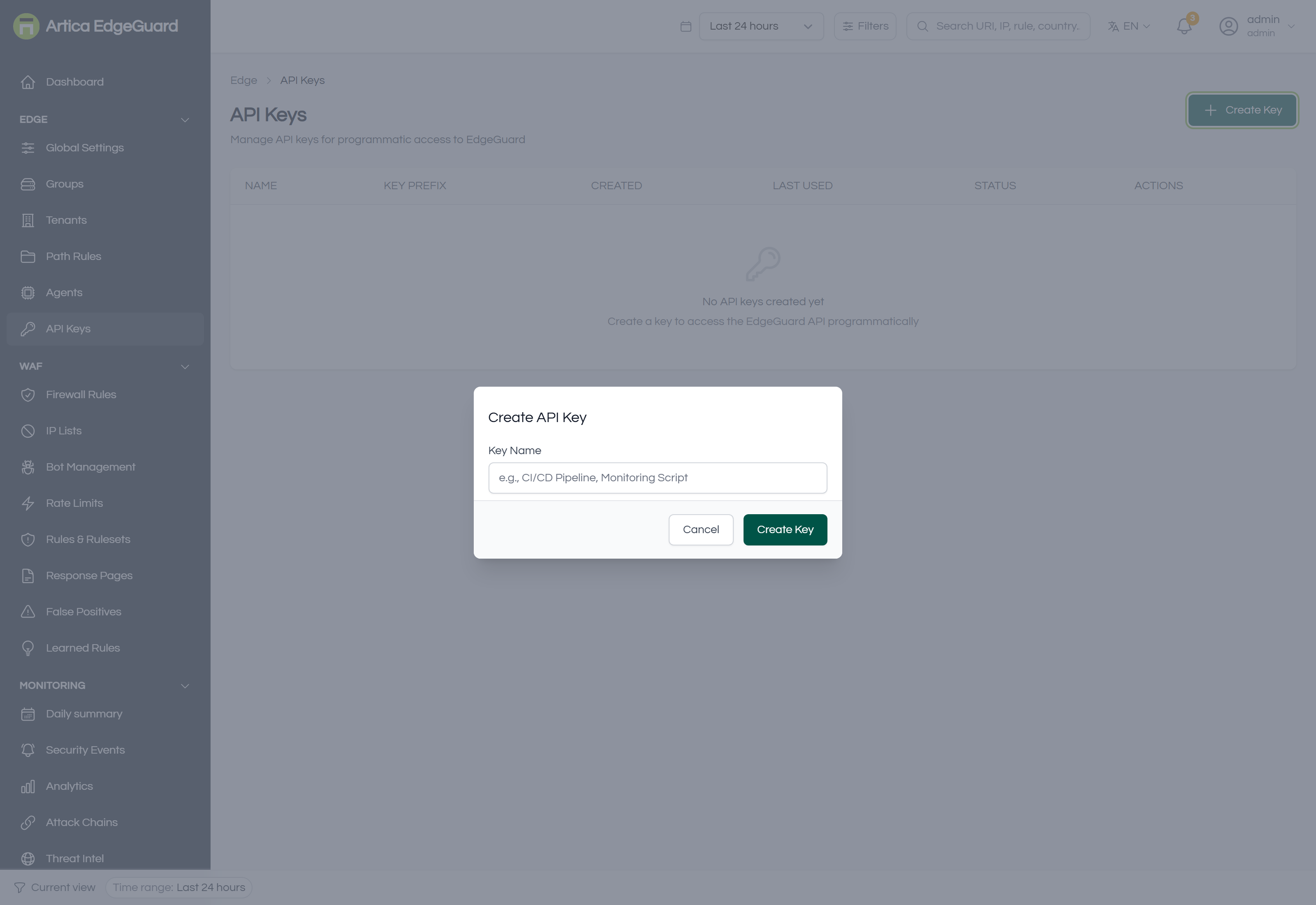
Task: Open Path Rules from the sidebar
Action: click(105, 256)
